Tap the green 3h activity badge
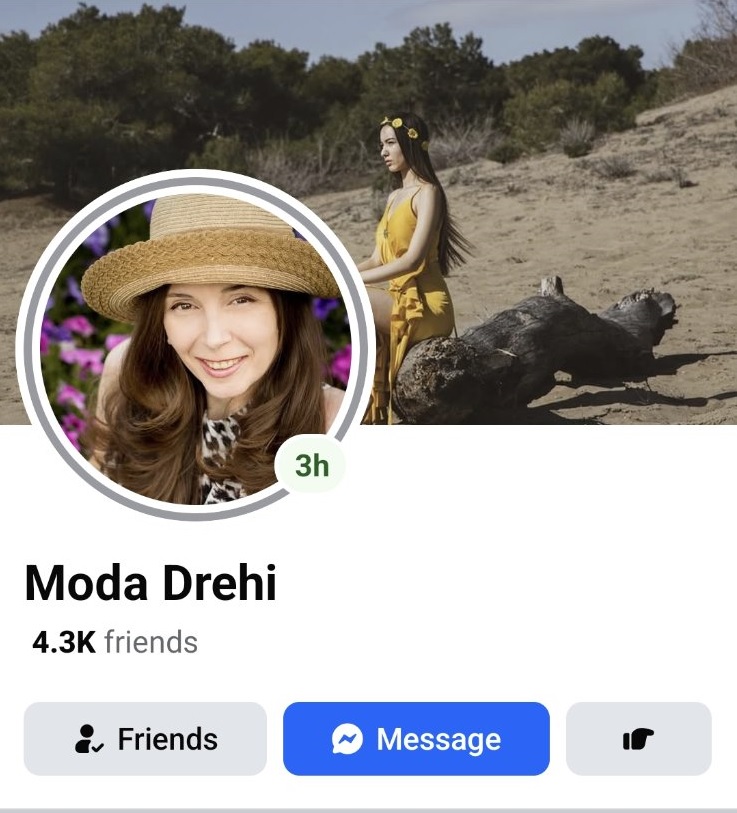Image resolution: width=737 pixels, height=813 pixels. pyautogui.click(x=311, y=465)
